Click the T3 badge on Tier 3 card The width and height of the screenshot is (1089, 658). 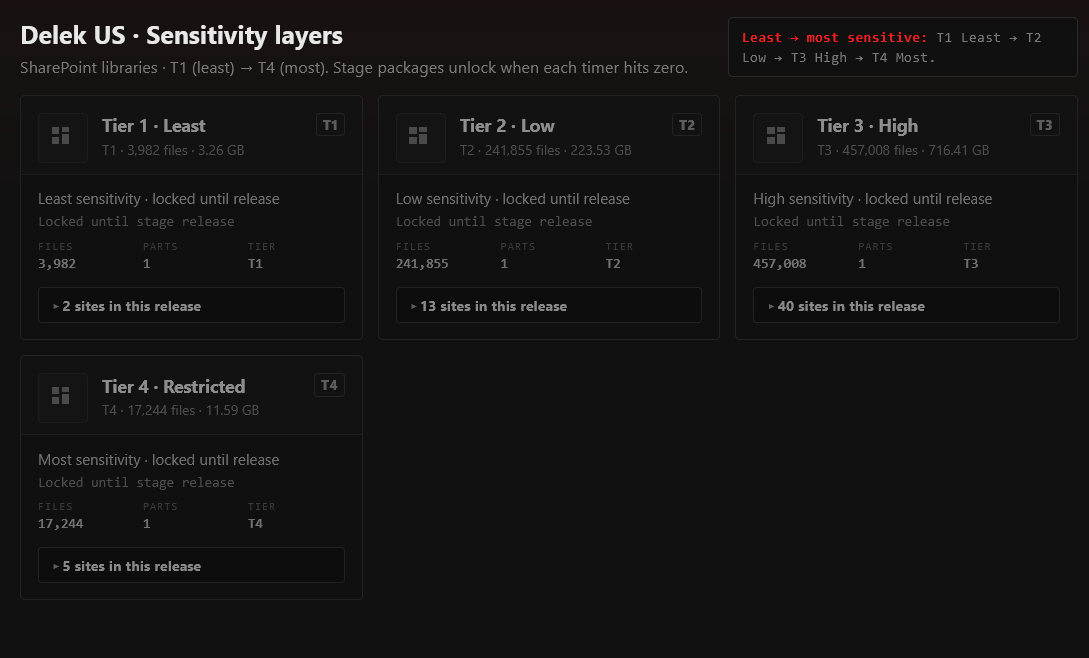(x=1044, y=125)
